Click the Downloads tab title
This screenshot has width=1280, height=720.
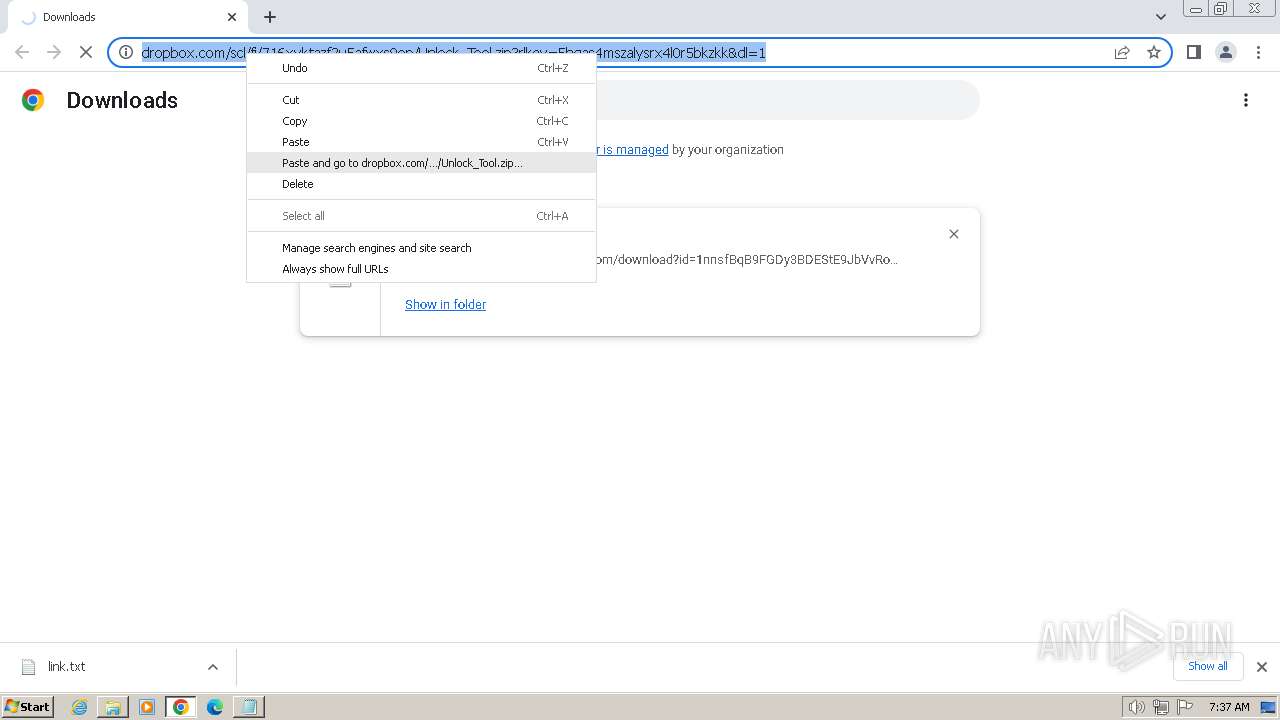(x=69, y=17)
